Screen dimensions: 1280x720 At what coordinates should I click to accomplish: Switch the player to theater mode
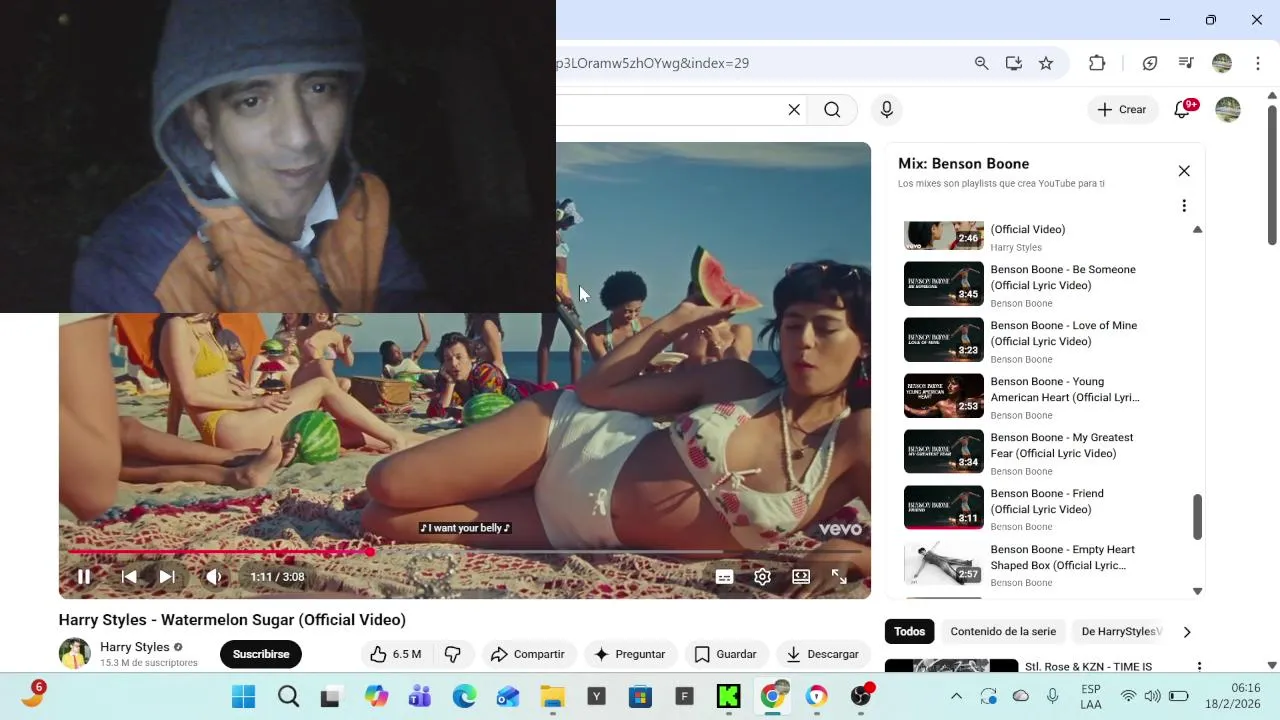tap(801, 577)
